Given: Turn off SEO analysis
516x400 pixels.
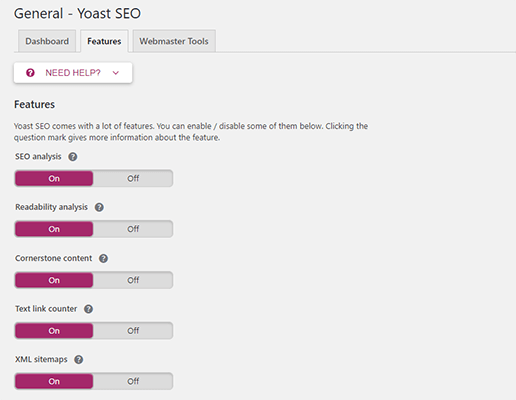Looking at the screenshot, I should pos(133,178).
